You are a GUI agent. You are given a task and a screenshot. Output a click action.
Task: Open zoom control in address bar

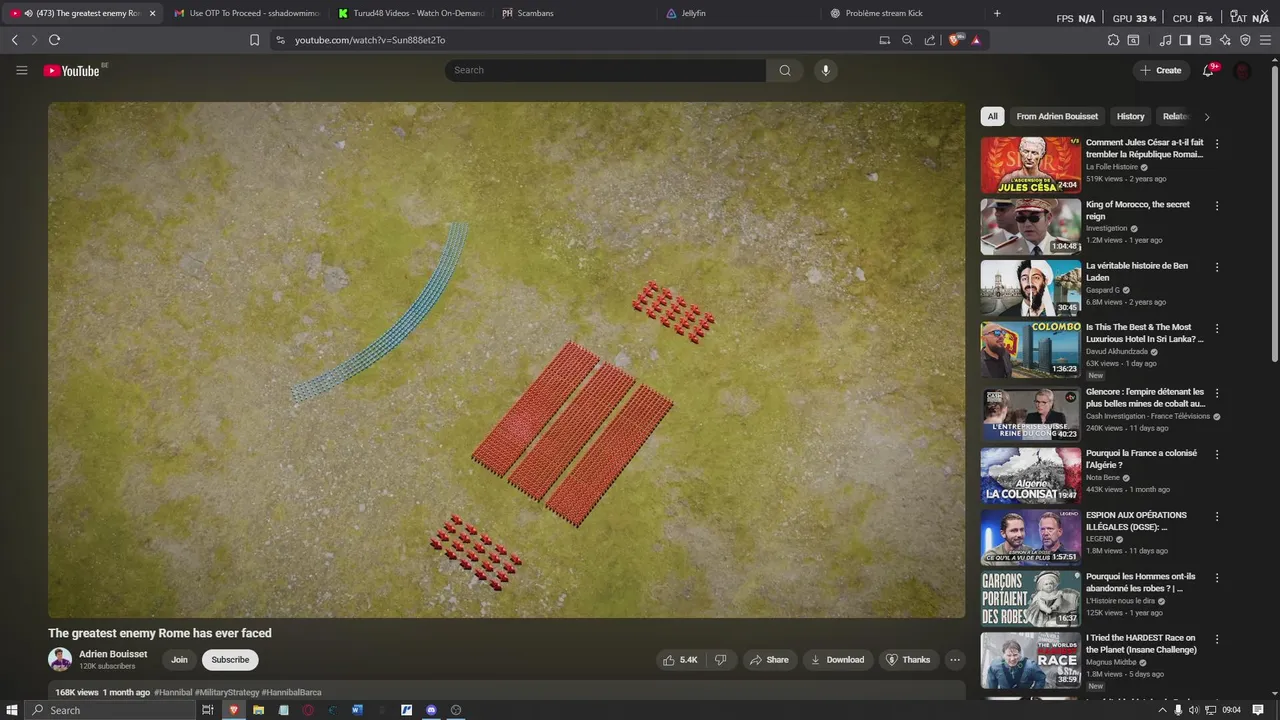point(907,40)
